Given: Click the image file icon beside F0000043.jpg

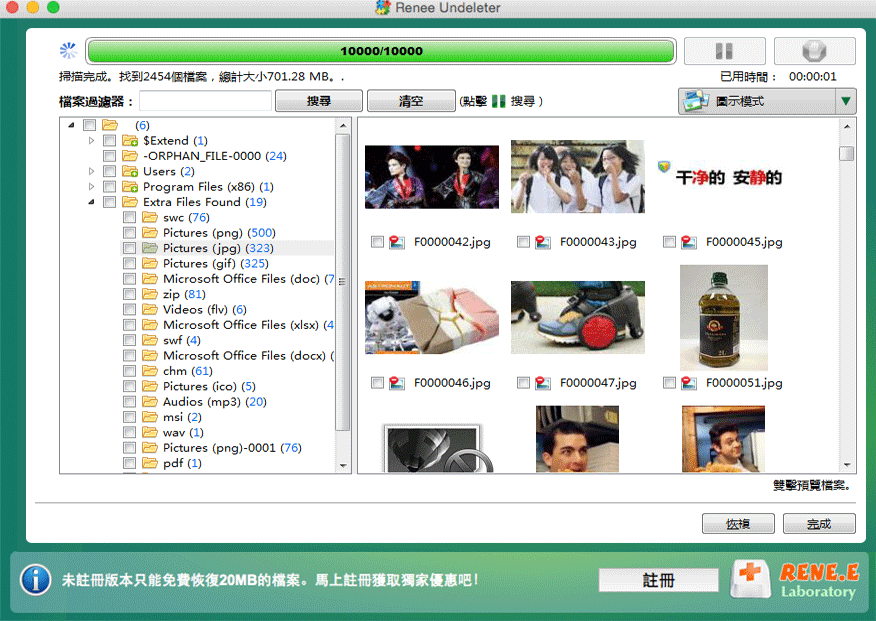Looking at the screenshot, I should [x=542, y=242].
